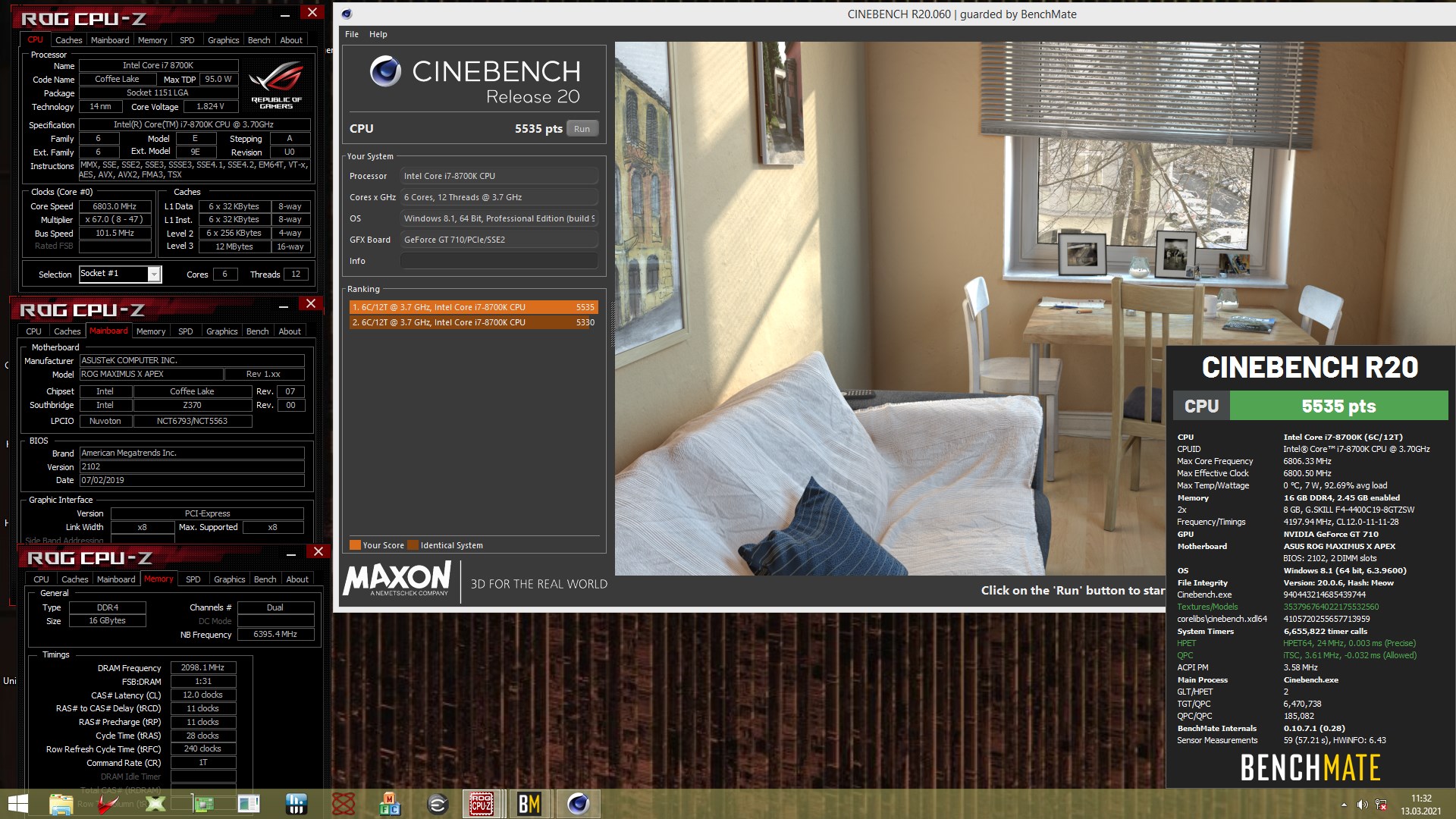Viewport: 1456px width, 819px height.
Task: Run the Cinebench CPU benchmark
Action: click(x=582, y=129)
